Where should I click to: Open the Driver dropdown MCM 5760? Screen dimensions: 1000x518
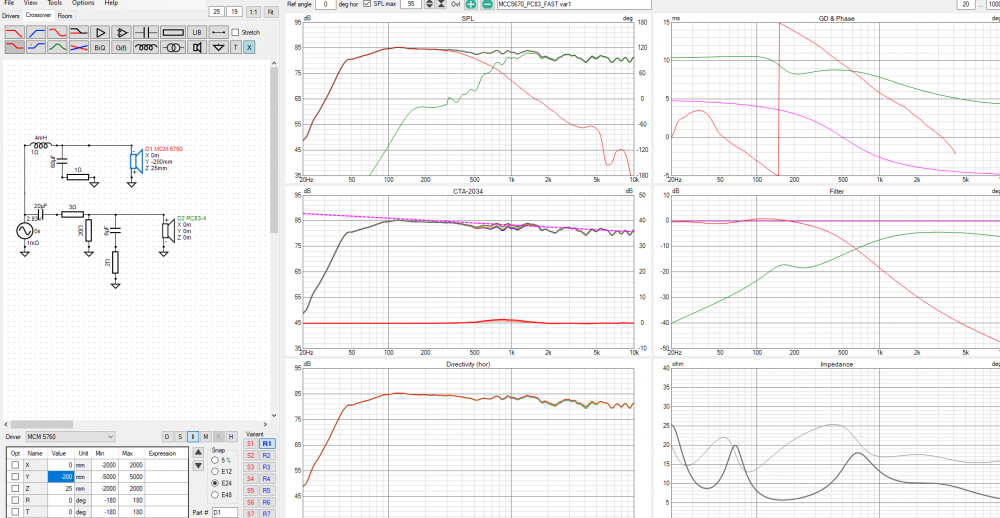pyautogui.click(x=70, y=436)
